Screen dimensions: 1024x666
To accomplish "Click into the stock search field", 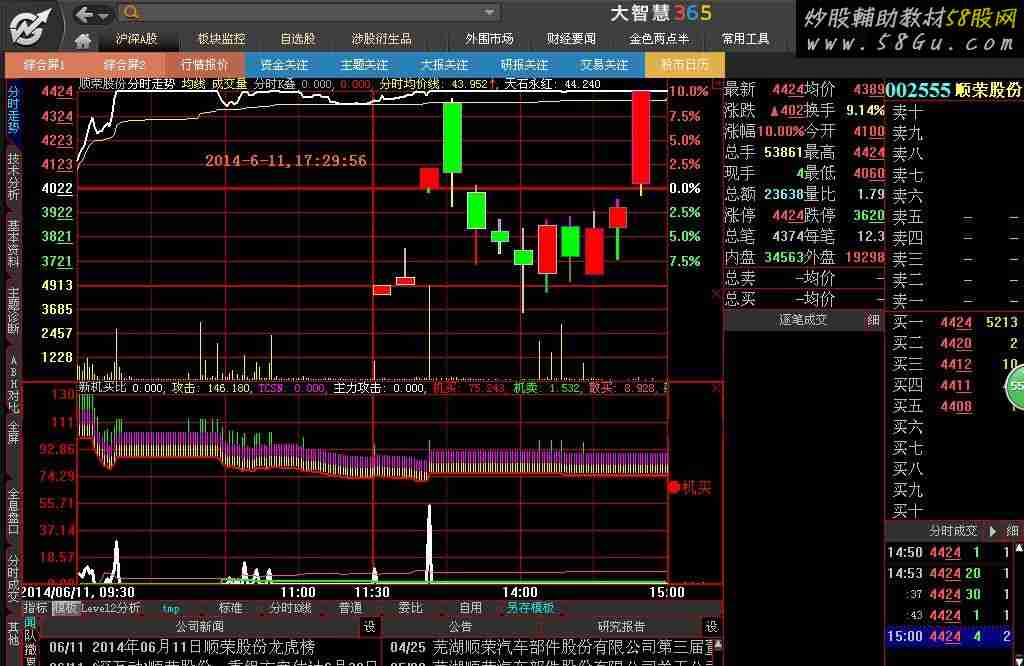I will coord(310,12).
